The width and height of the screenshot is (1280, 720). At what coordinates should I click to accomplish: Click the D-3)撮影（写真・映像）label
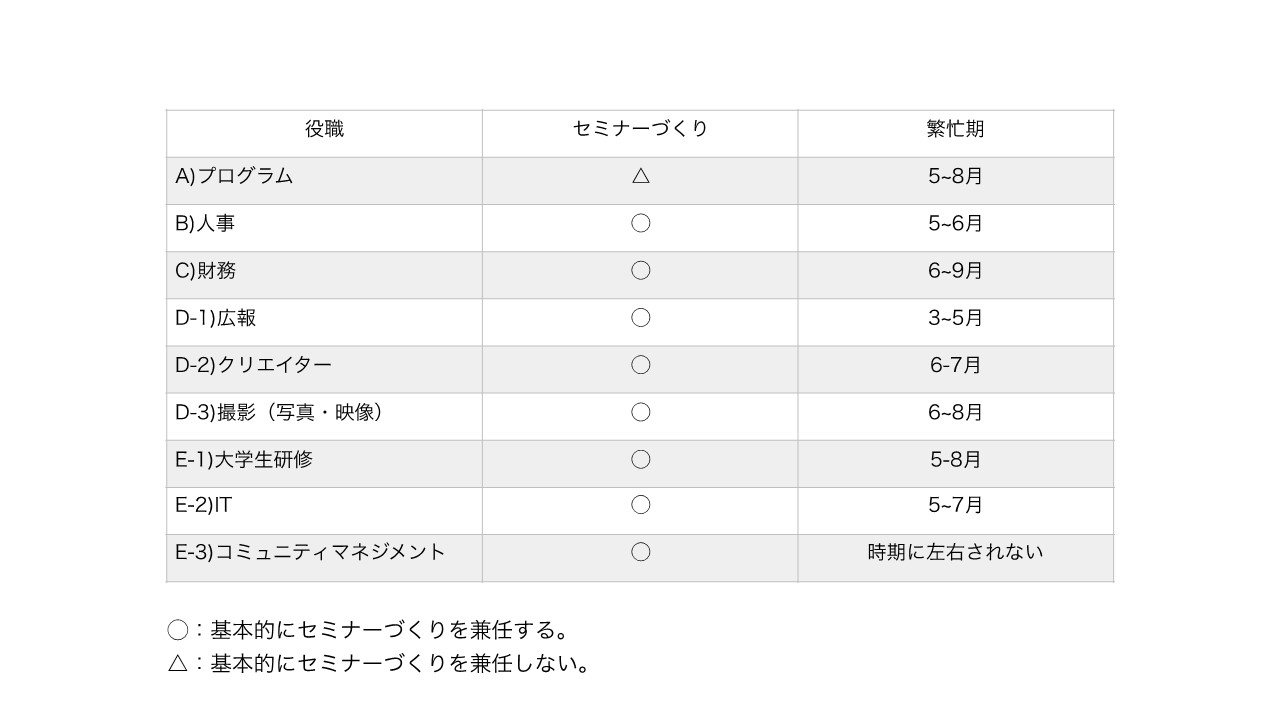(280, 412)
